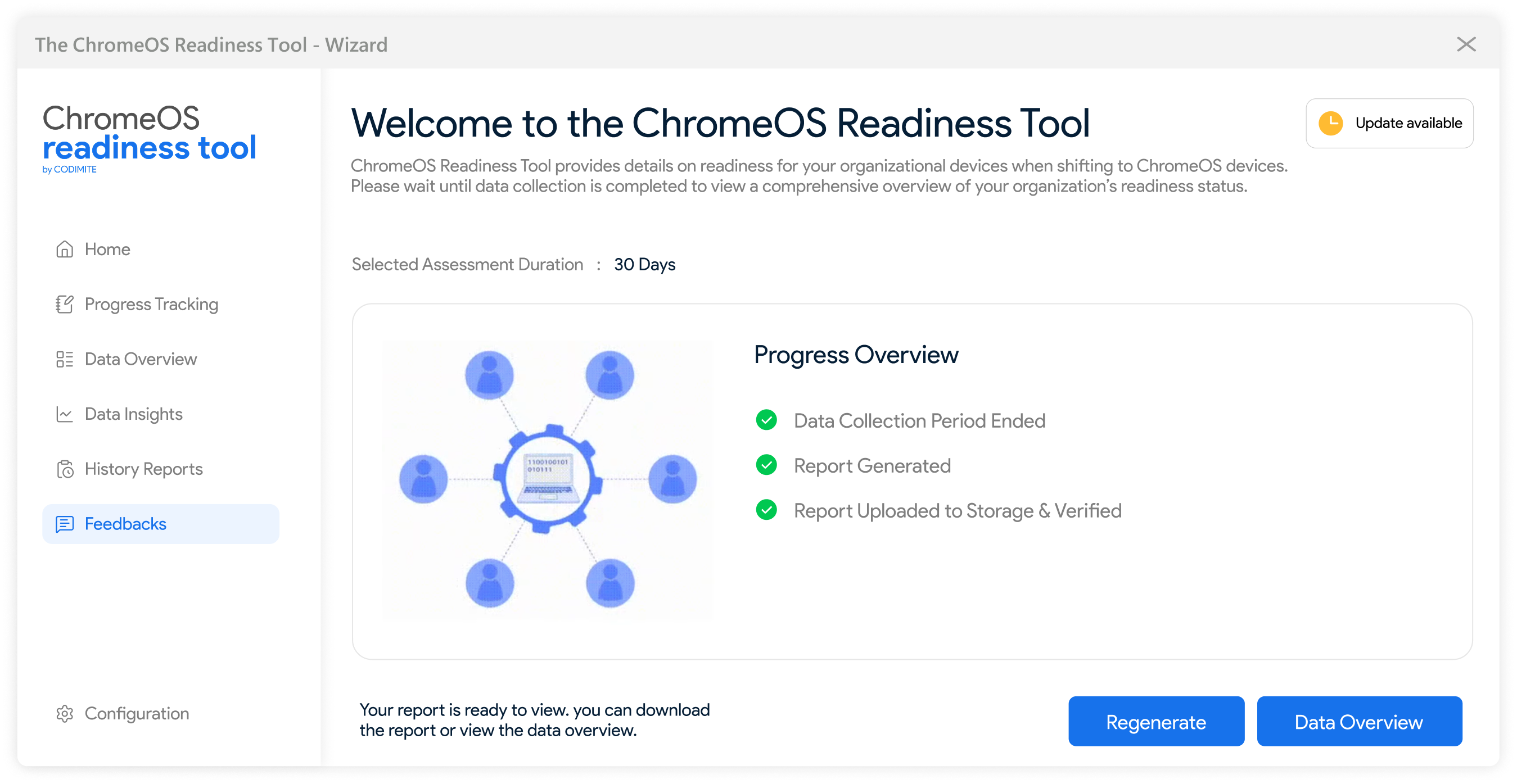The height and width of the screenshot is (784, 1517).
Task: Click the Configuration gear icon
Action: [64, 713]
